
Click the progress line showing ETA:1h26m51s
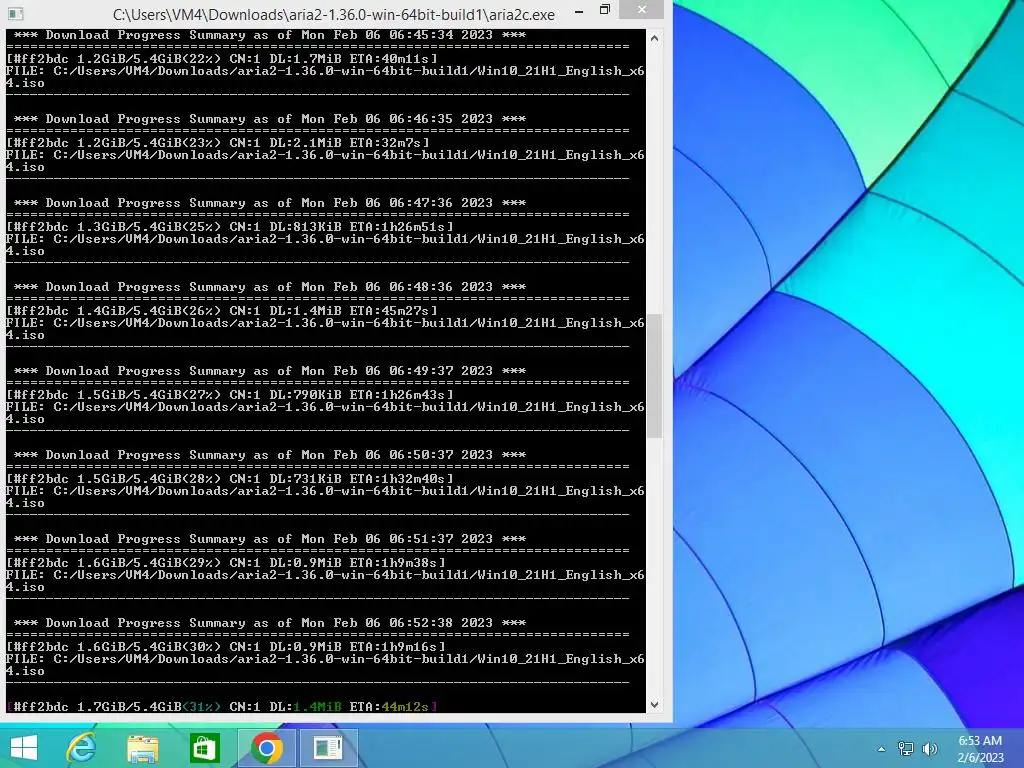pos(230,227)
